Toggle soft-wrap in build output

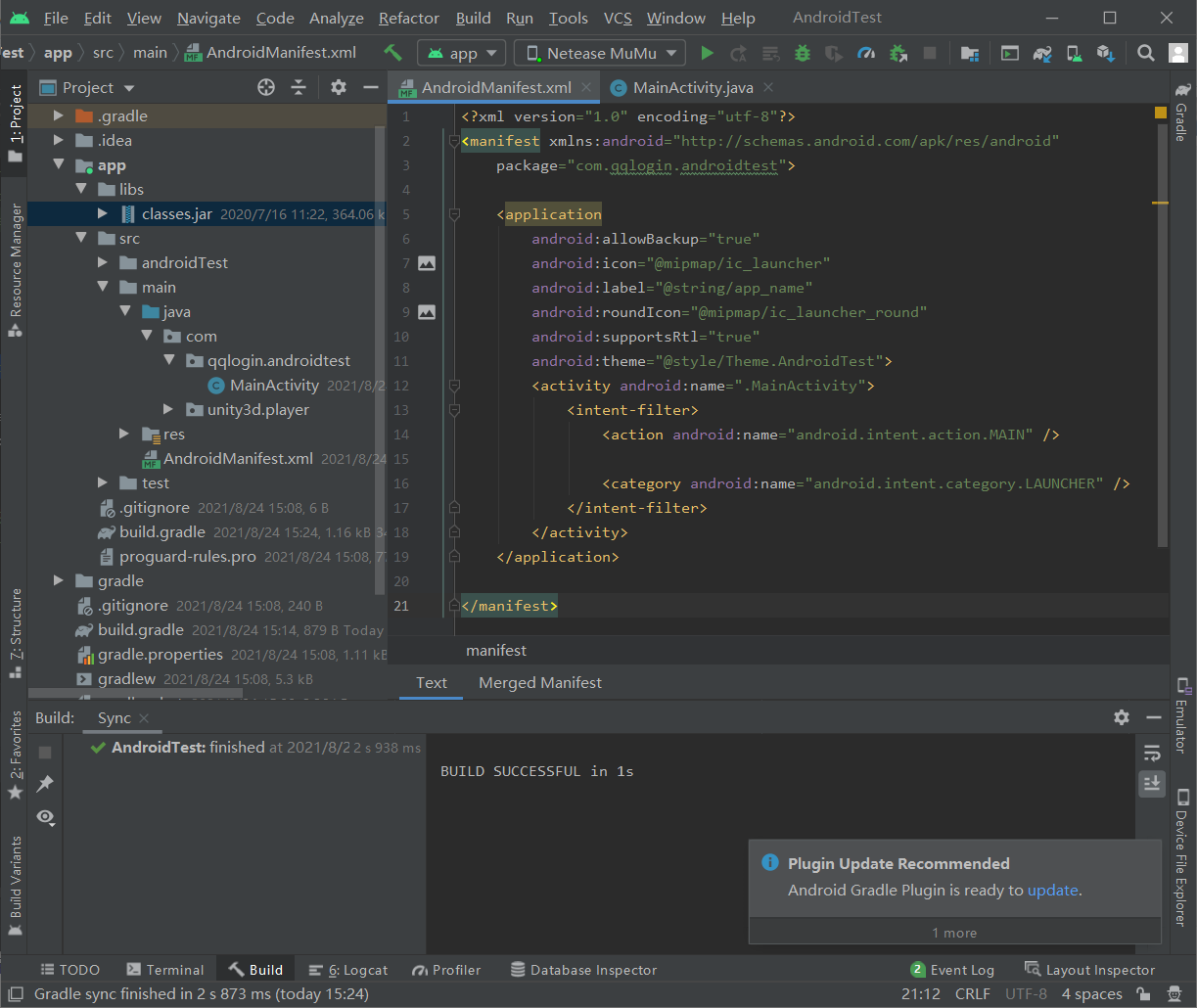[1152, 752]
